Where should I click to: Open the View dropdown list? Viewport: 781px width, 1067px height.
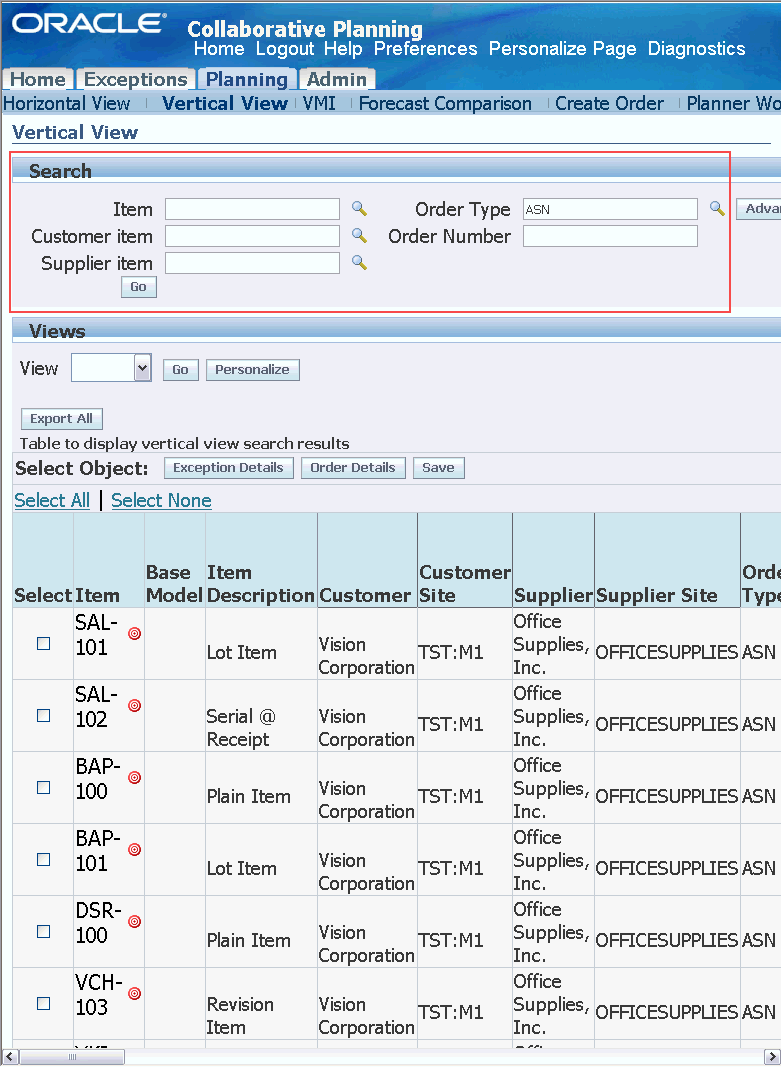point(112,368)
